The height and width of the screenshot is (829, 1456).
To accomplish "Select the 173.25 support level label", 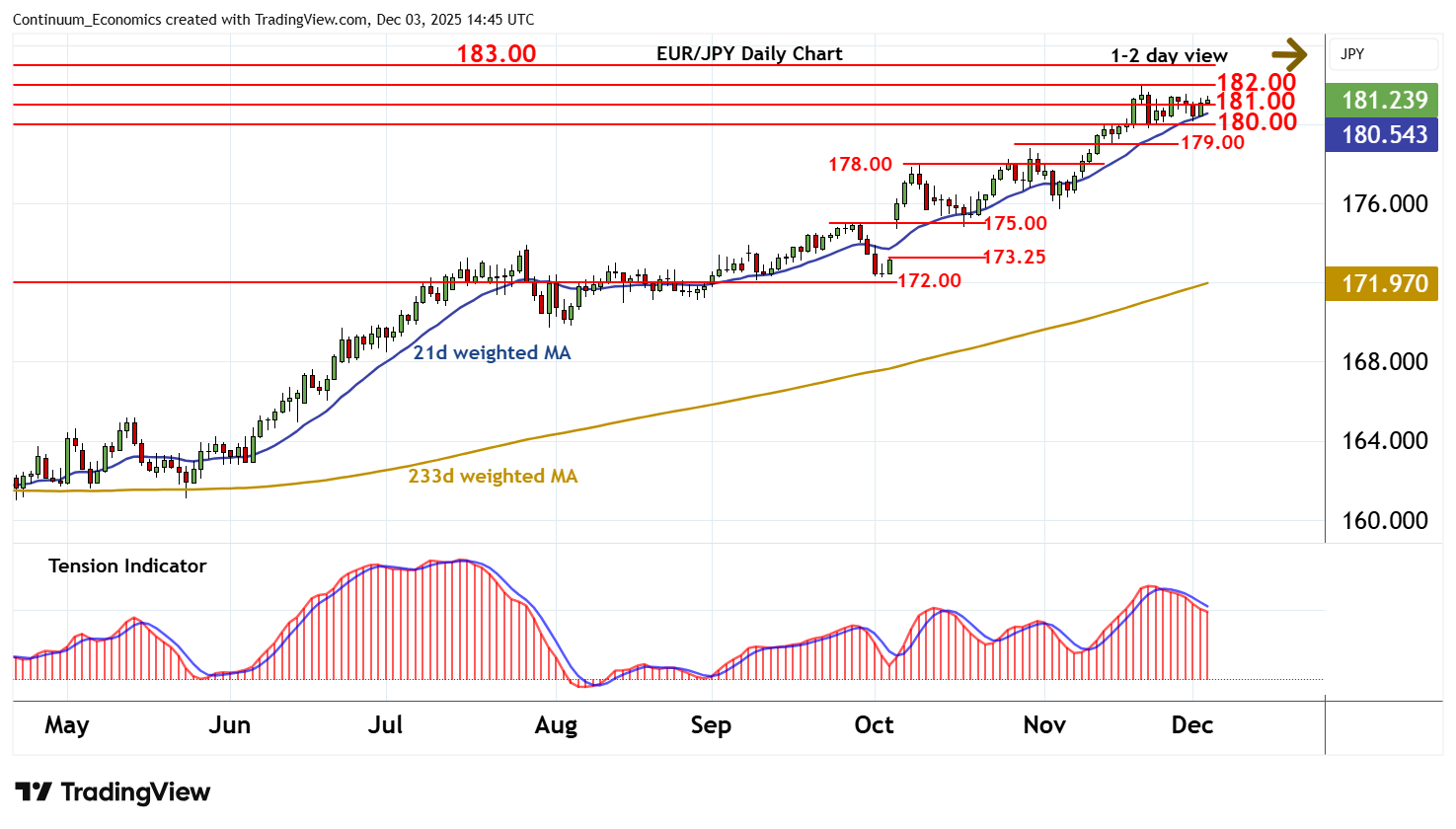I will 1015,258.
